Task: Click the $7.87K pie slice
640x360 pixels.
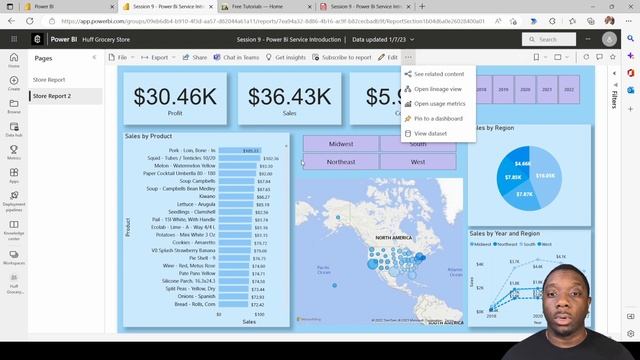Action: (524, 195)
